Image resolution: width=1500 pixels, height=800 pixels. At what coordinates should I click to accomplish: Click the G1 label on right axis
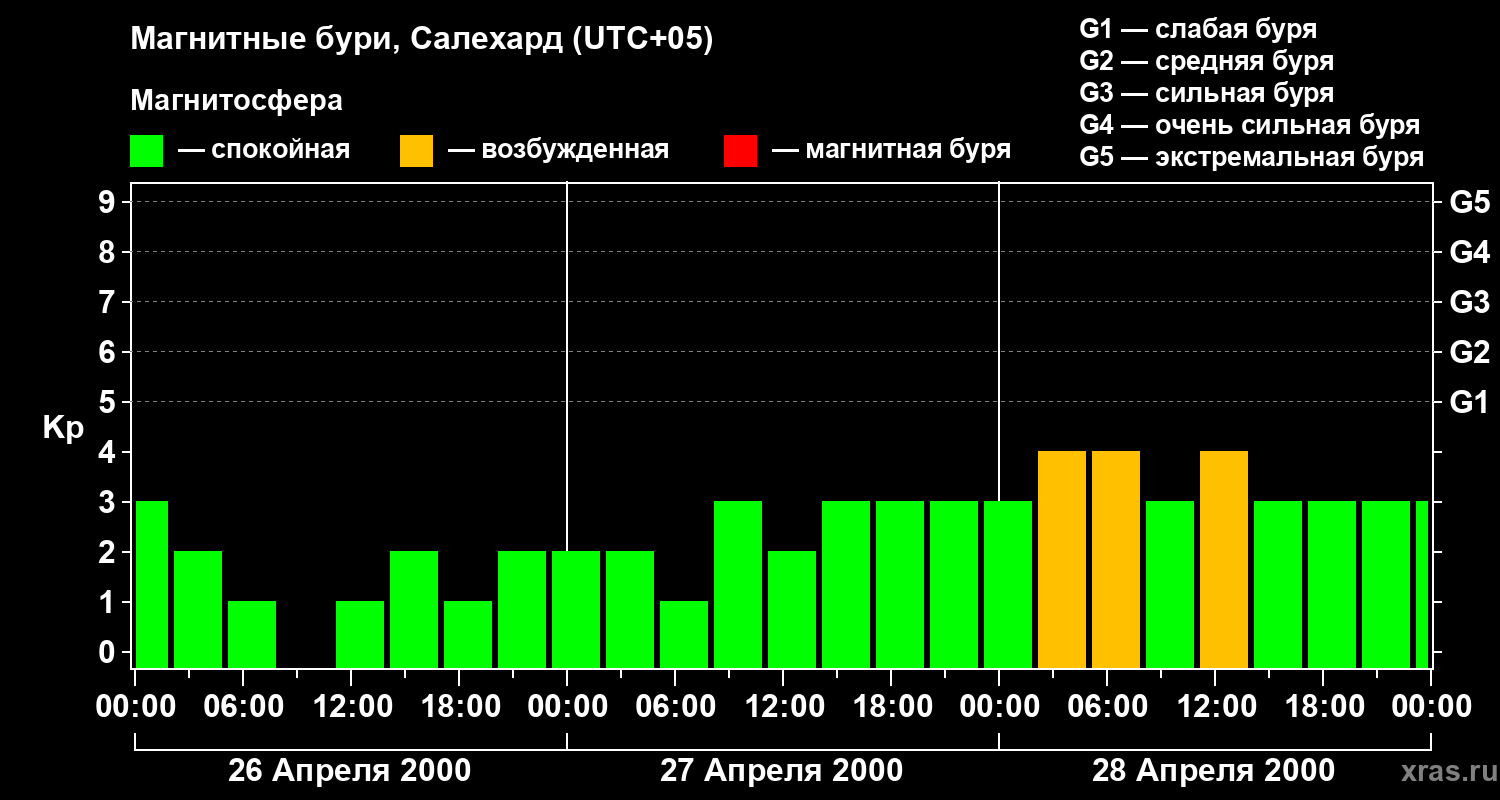[x=1469, y=402]
